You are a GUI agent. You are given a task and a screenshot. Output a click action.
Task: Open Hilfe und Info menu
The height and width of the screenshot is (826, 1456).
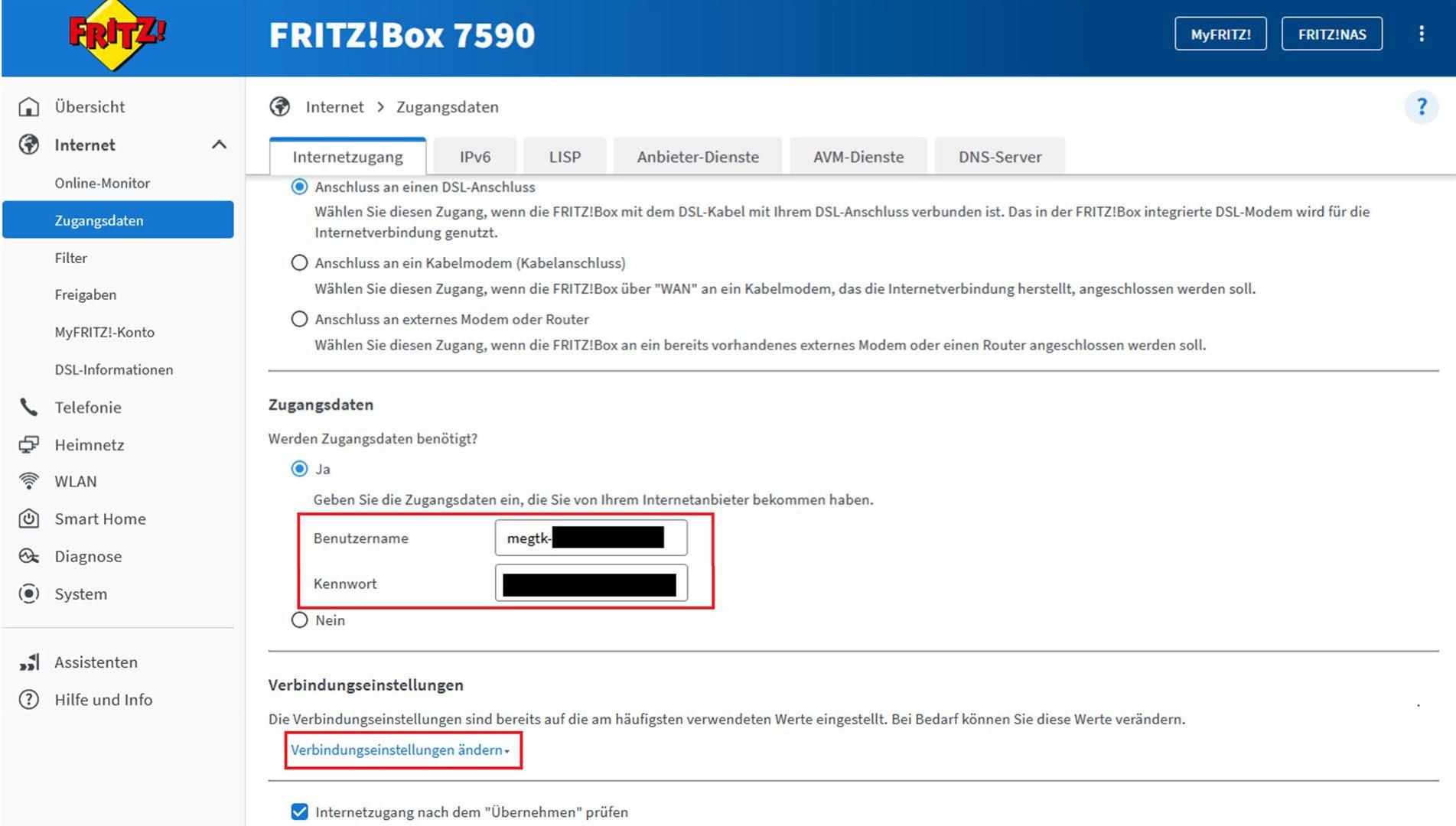click(103, 700)
